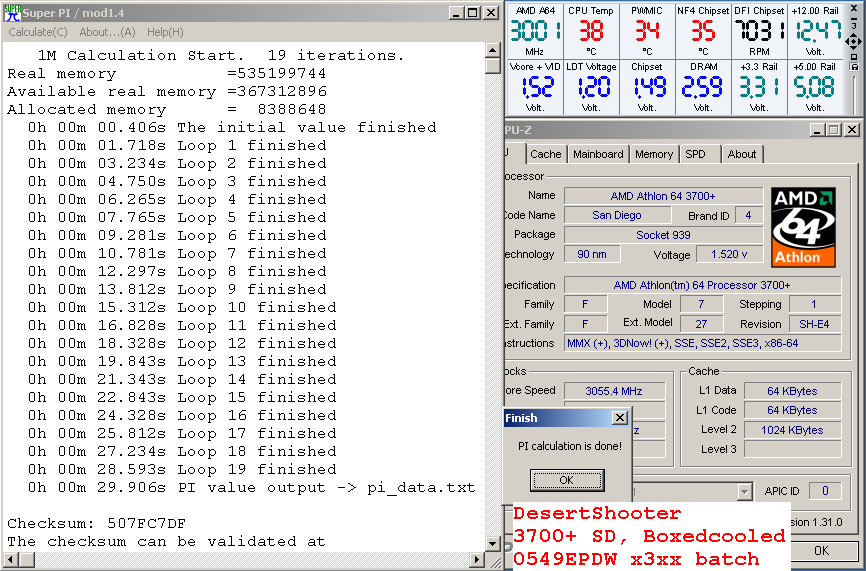
Task: Close the Super PI window
Action: click(490, 13)
